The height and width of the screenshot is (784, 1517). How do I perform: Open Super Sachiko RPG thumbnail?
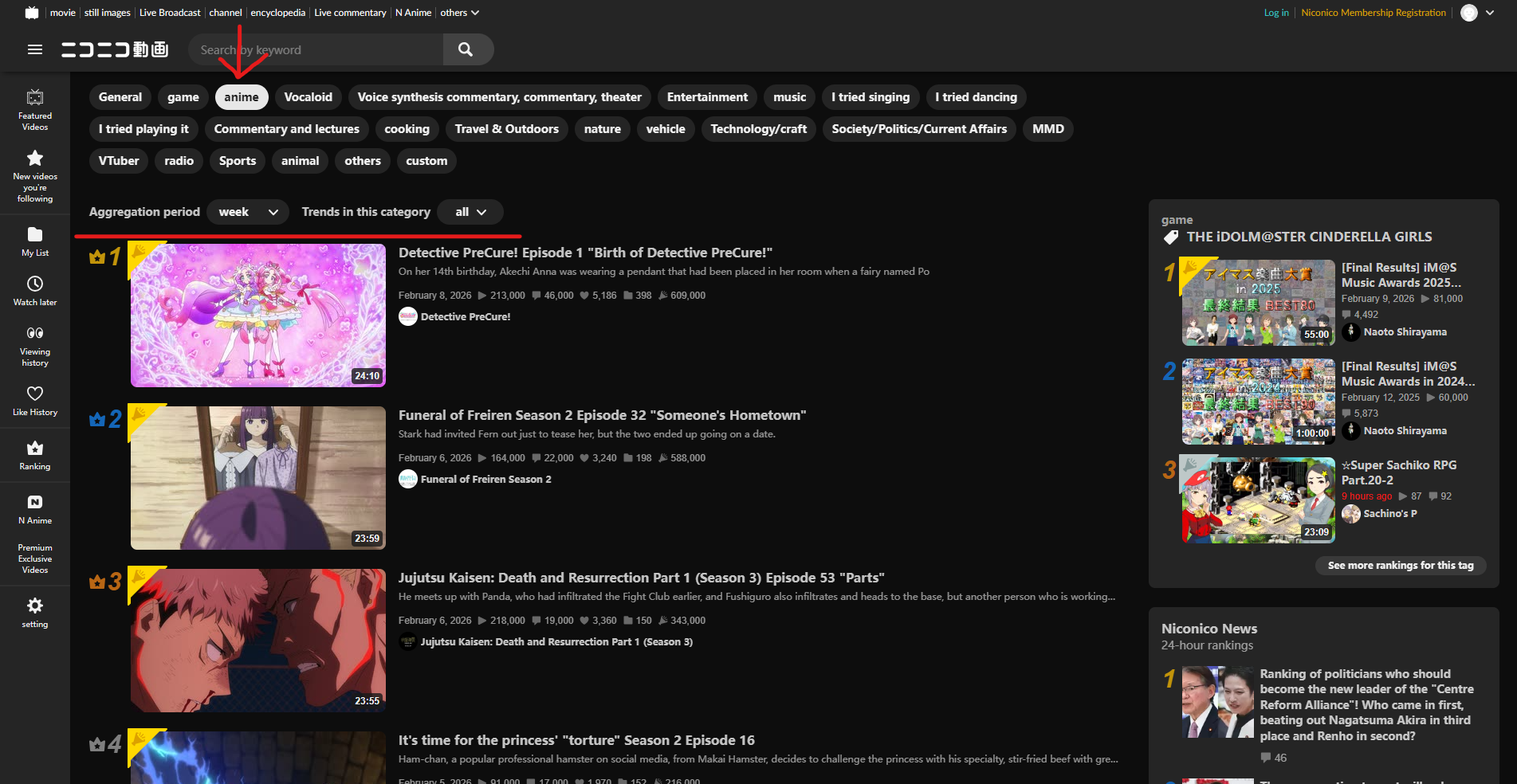coord(1259,500)
